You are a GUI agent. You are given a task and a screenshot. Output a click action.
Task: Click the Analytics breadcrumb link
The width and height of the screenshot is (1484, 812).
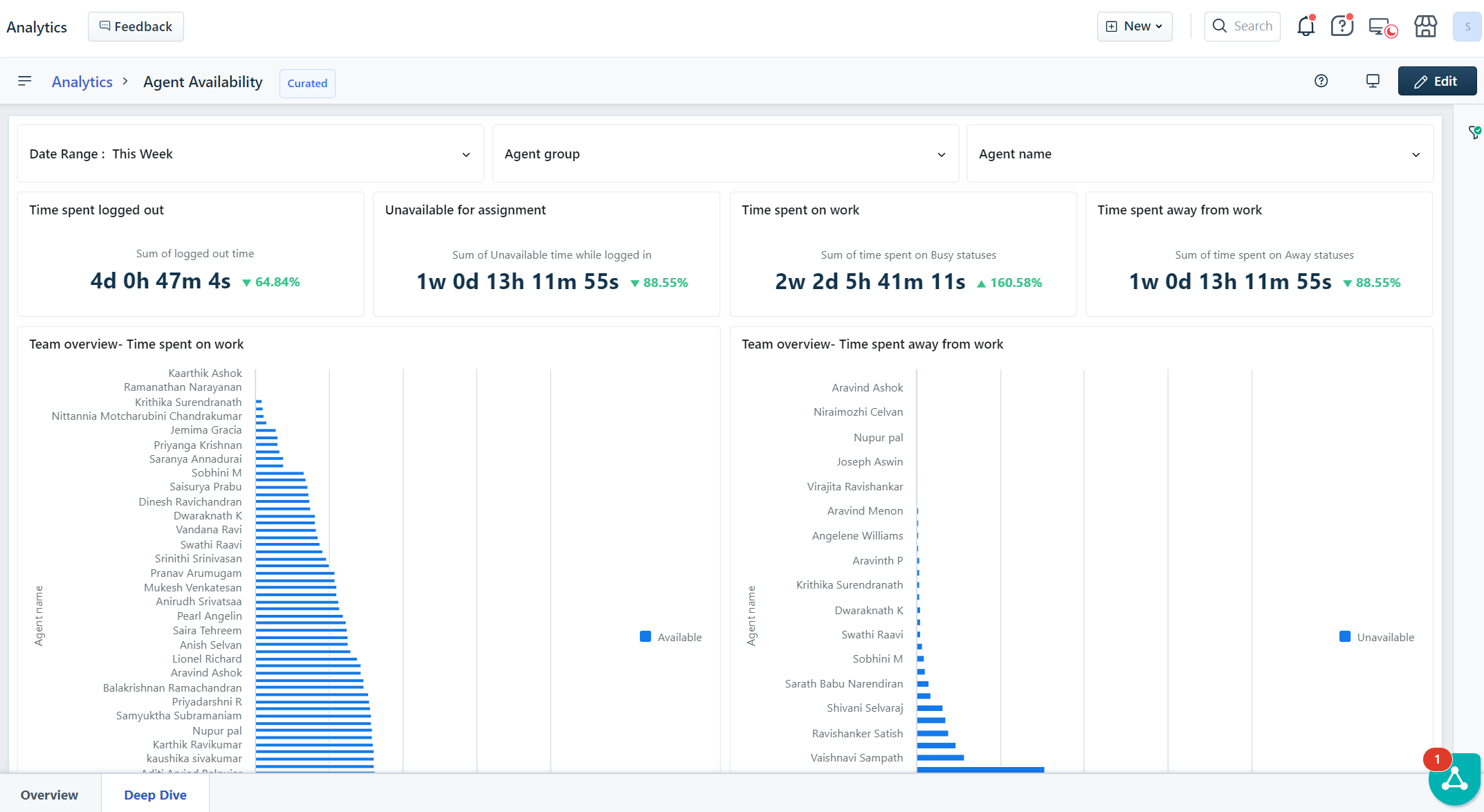coord(82,82)
